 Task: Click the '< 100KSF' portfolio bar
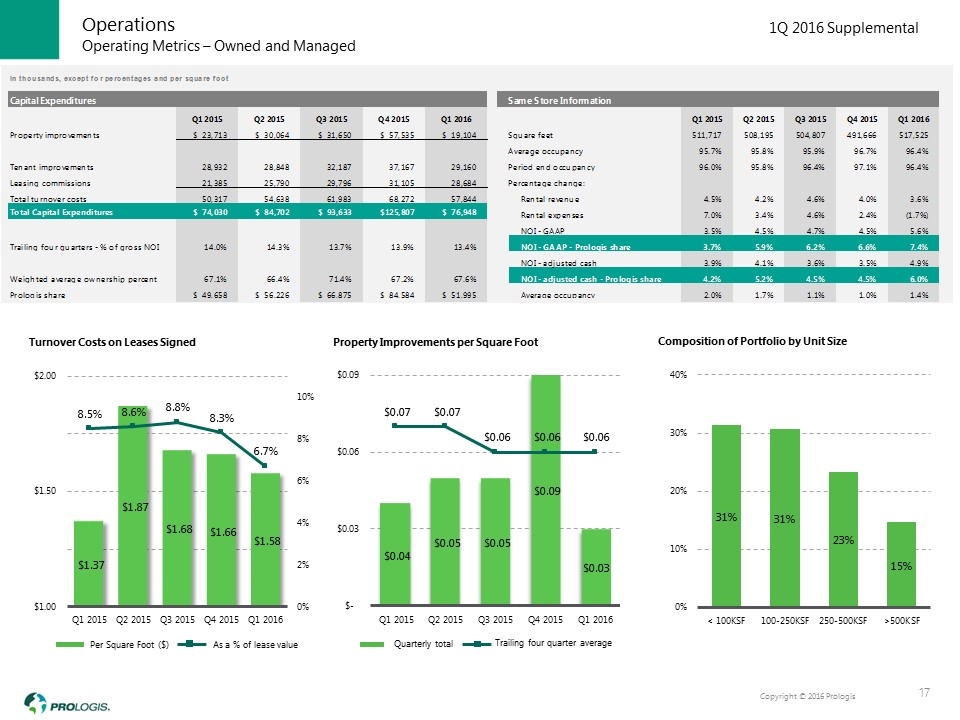point(726,515)
